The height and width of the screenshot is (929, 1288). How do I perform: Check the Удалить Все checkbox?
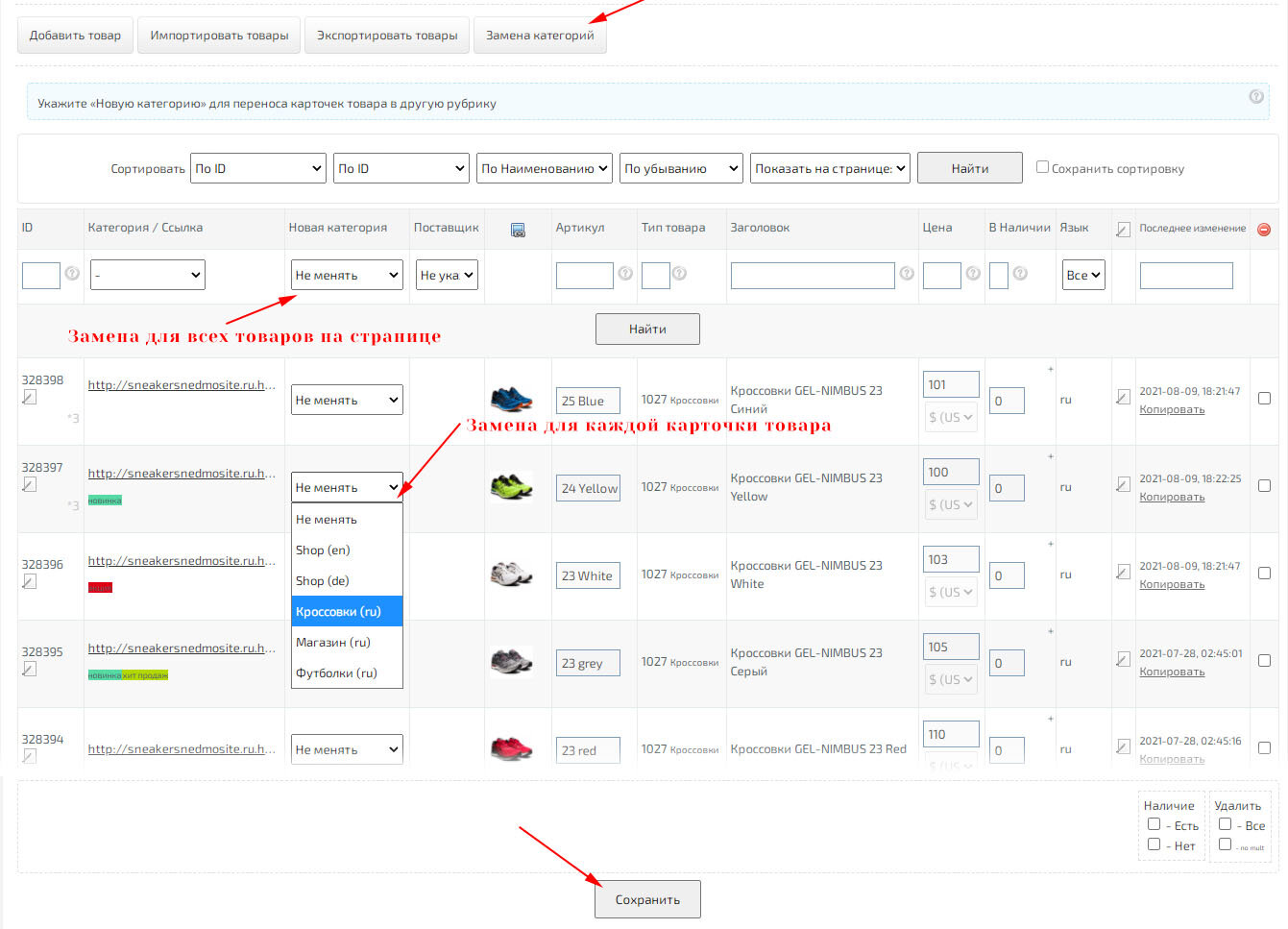1225,824
